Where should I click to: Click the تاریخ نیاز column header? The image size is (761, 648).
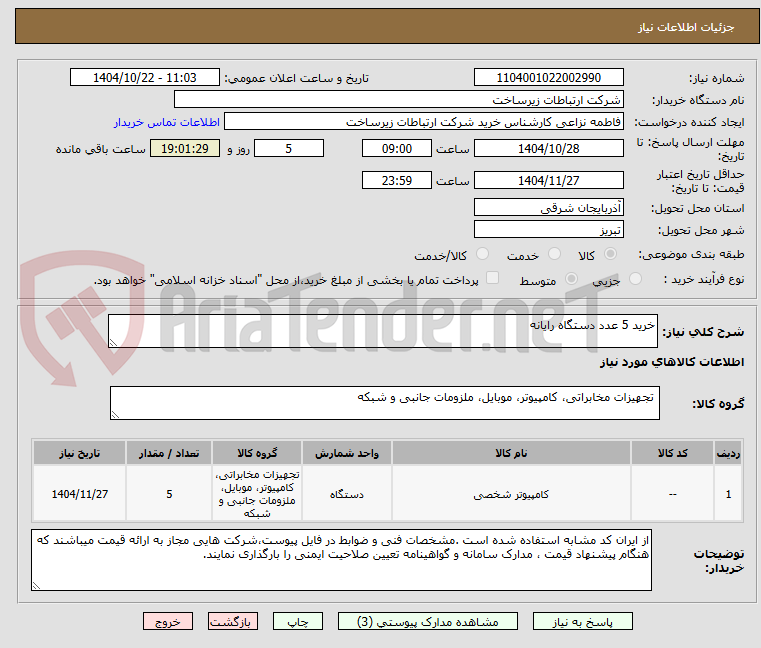click(80, 453)
